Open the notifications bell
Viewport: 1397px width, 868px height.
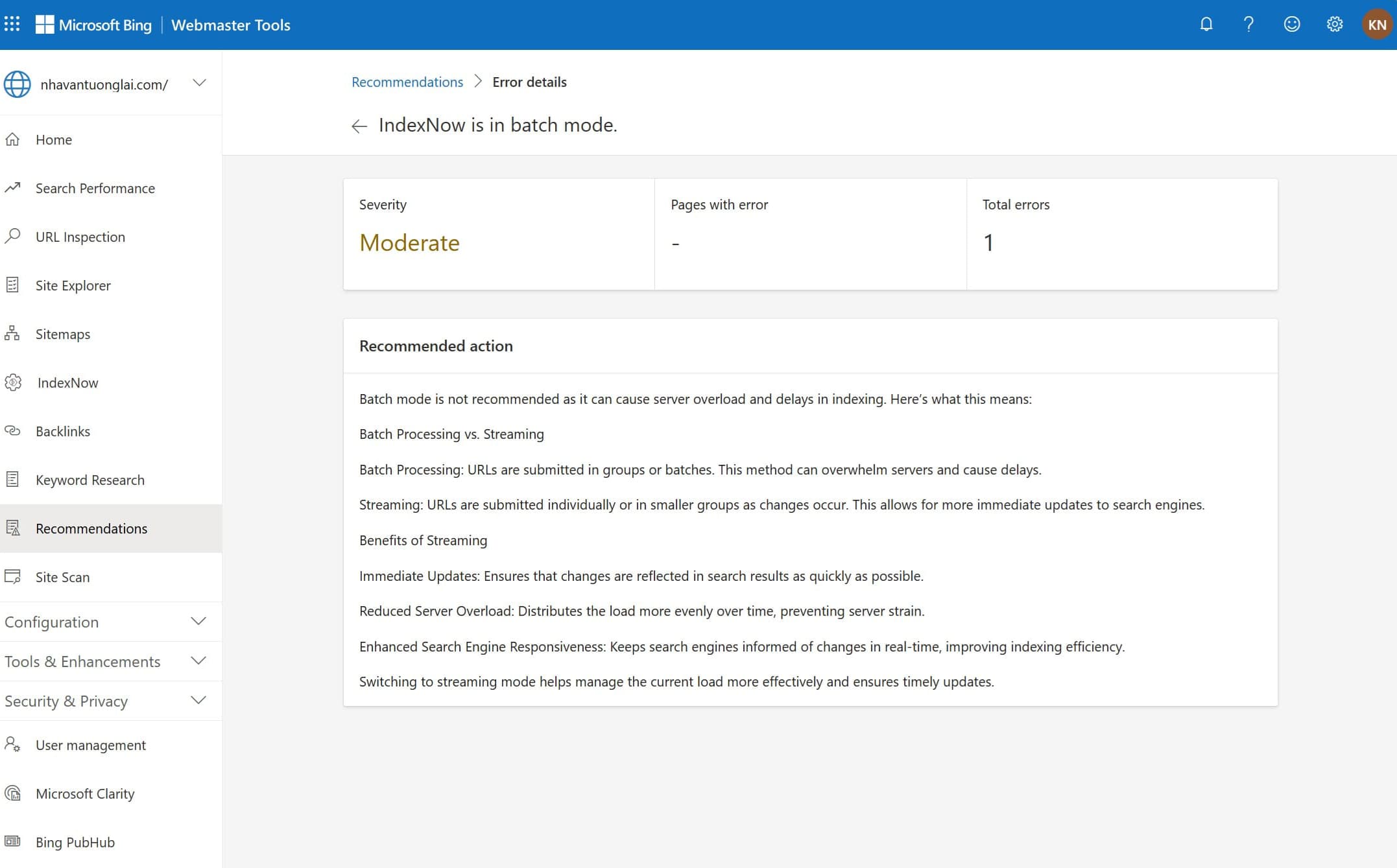[1206, 25]
